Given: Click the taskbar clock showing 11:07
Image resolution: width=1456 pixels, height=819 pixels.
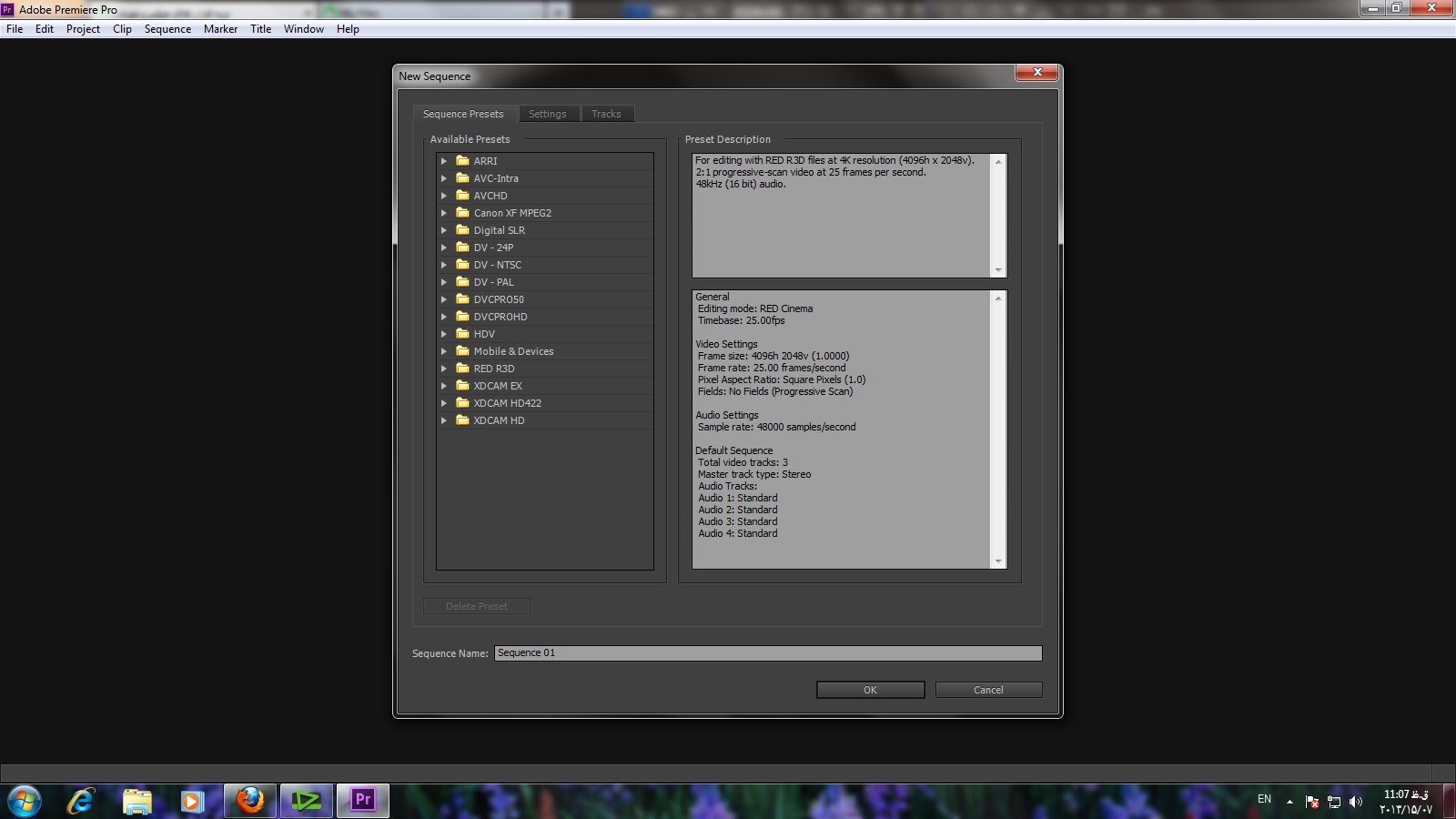Looking at the screenshot, I should tap(1406, 802).
